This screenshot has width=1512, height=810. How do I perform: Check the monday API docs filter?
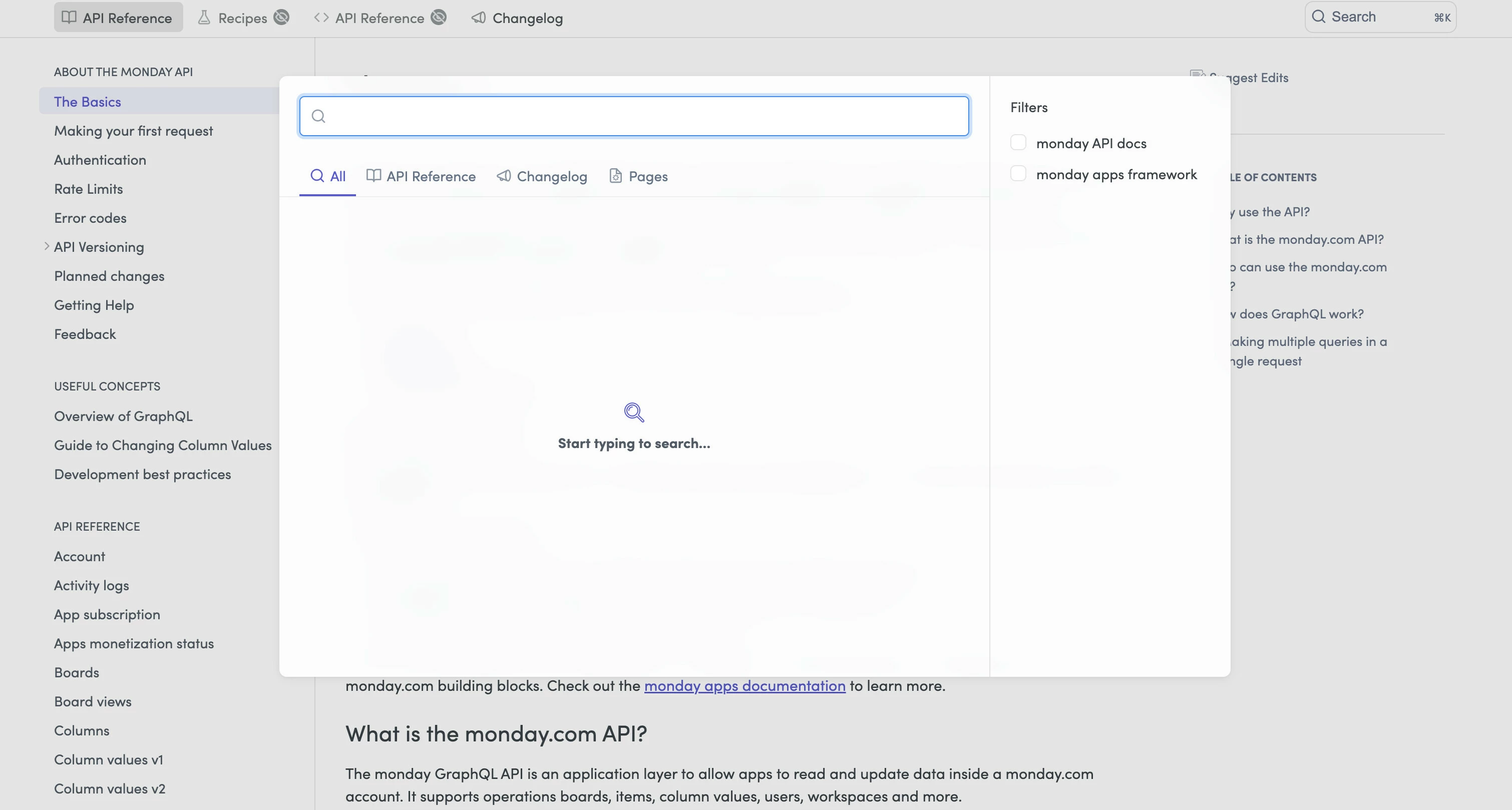point(1018,143)
